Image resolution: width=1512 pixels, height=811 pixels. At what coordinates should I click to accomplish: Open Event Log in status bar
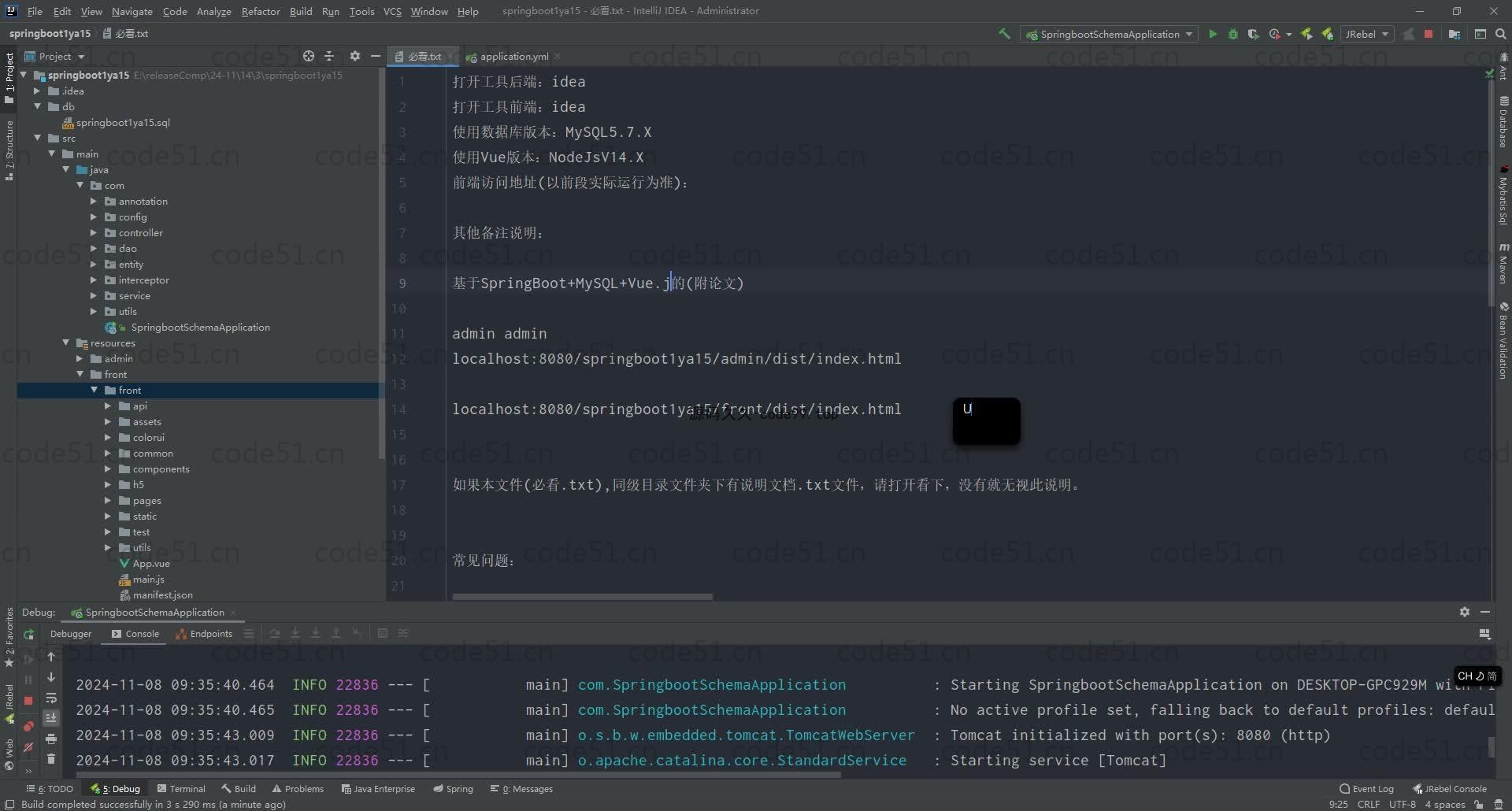[x=1366, y=788]
